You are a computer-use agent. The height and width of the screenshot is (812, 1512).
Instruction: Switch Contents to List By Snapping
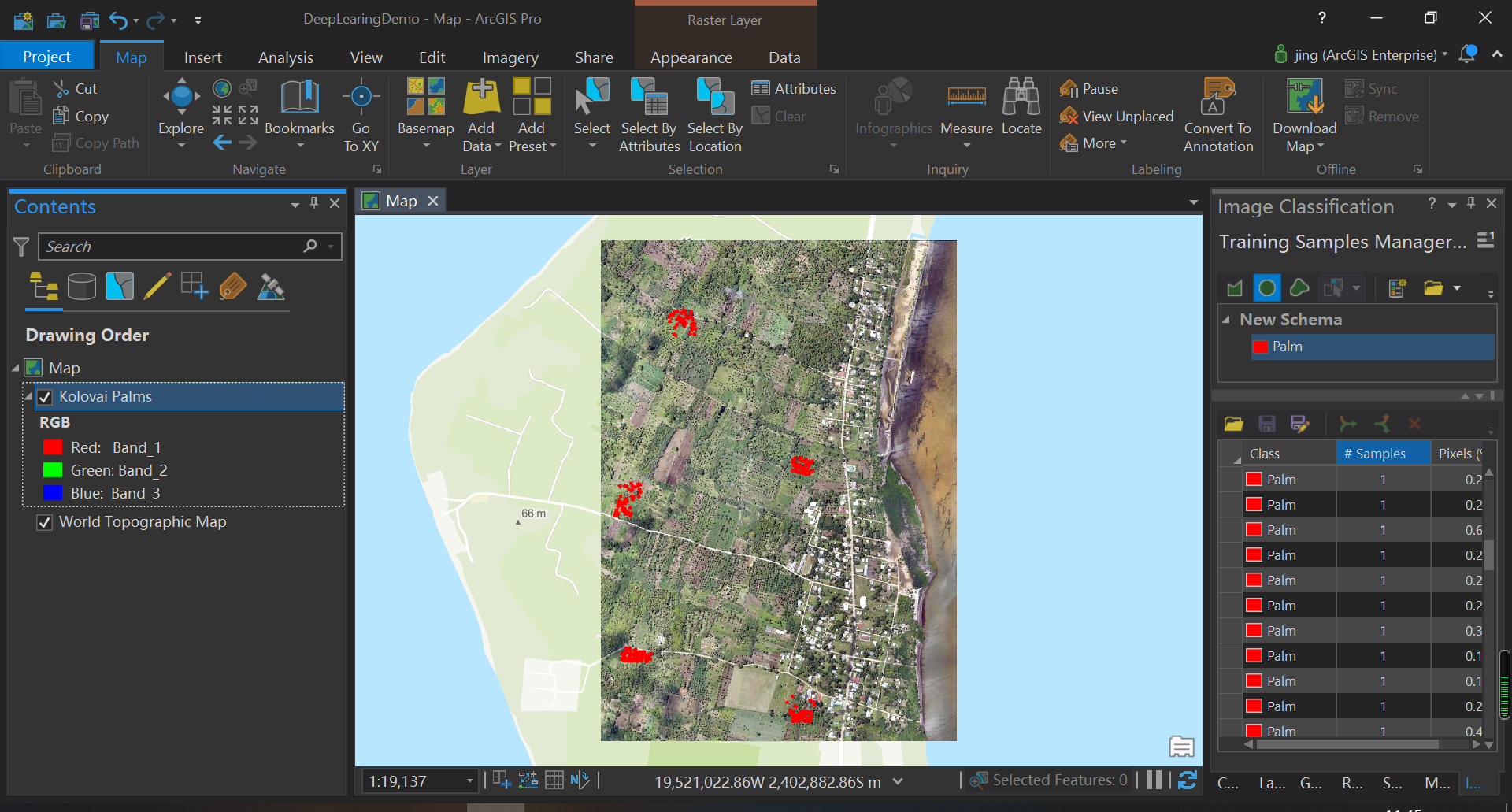[x=195, y=287]
